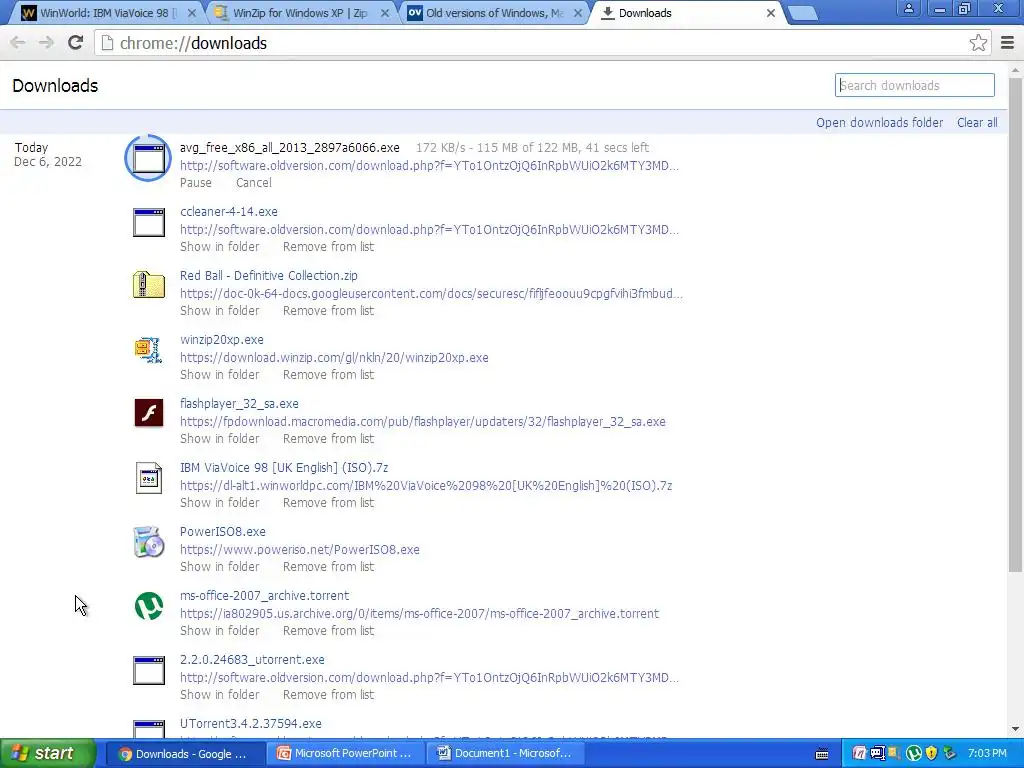Viewport: 1024px width, 768px height.
Task: Show IBM ViaVoice 98 in folder
Action: tap(219, 503)
